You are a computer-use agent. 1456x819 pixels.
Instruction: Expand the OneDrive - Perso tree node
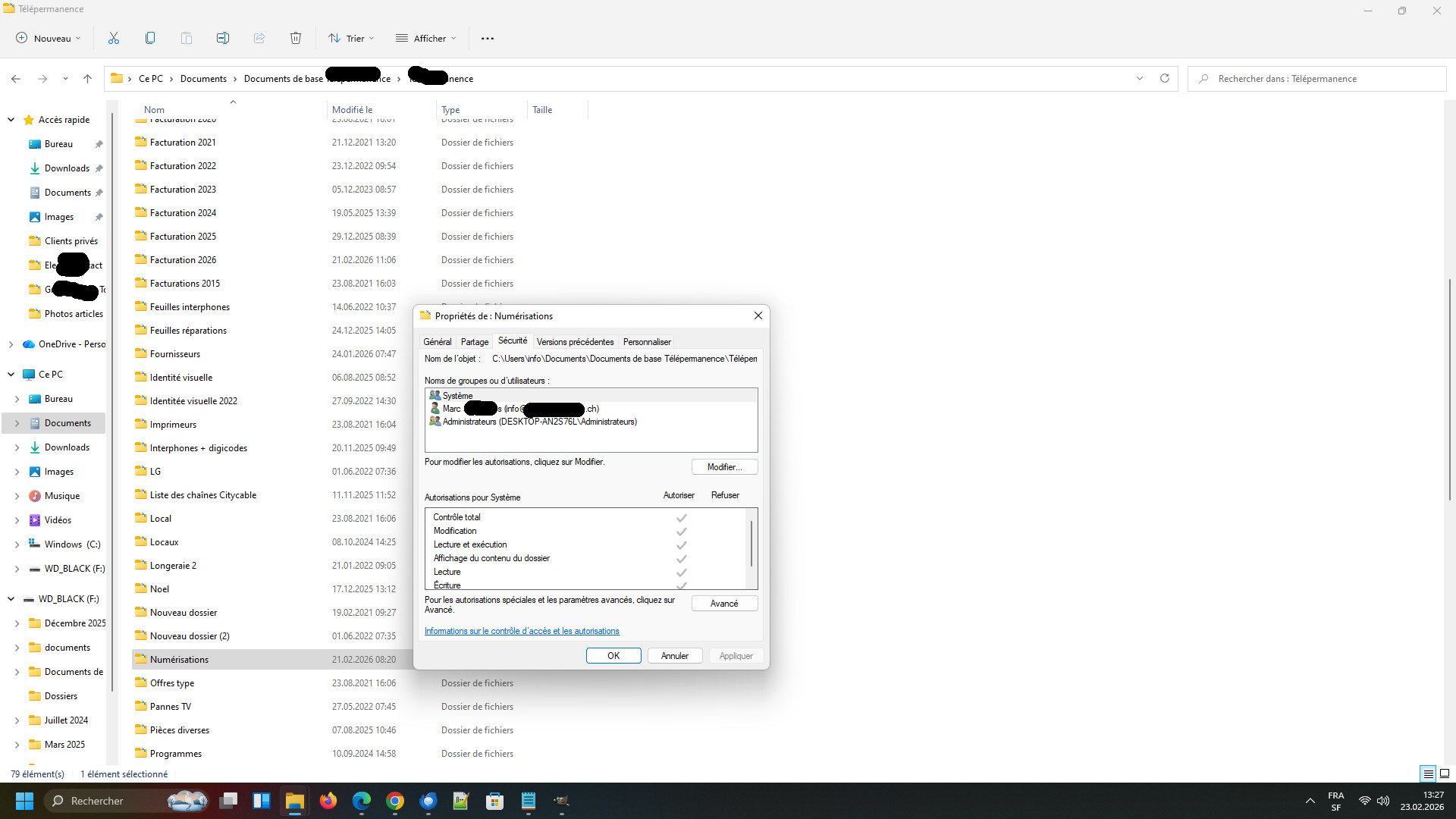pos(11,344)
